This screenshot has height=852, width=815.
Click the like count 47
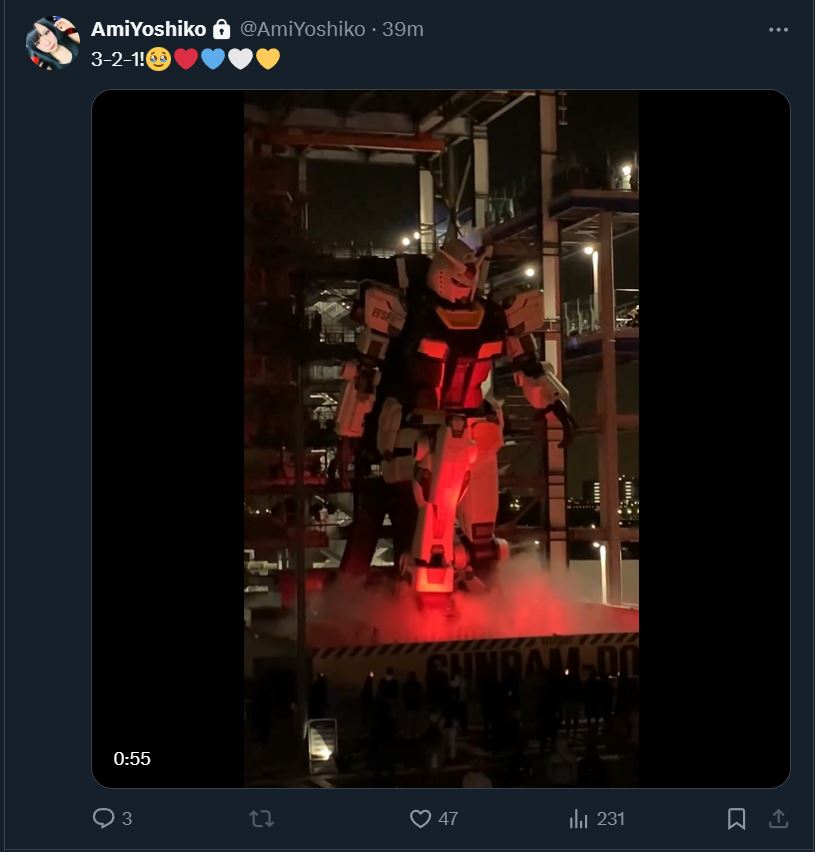click(448, 818)
